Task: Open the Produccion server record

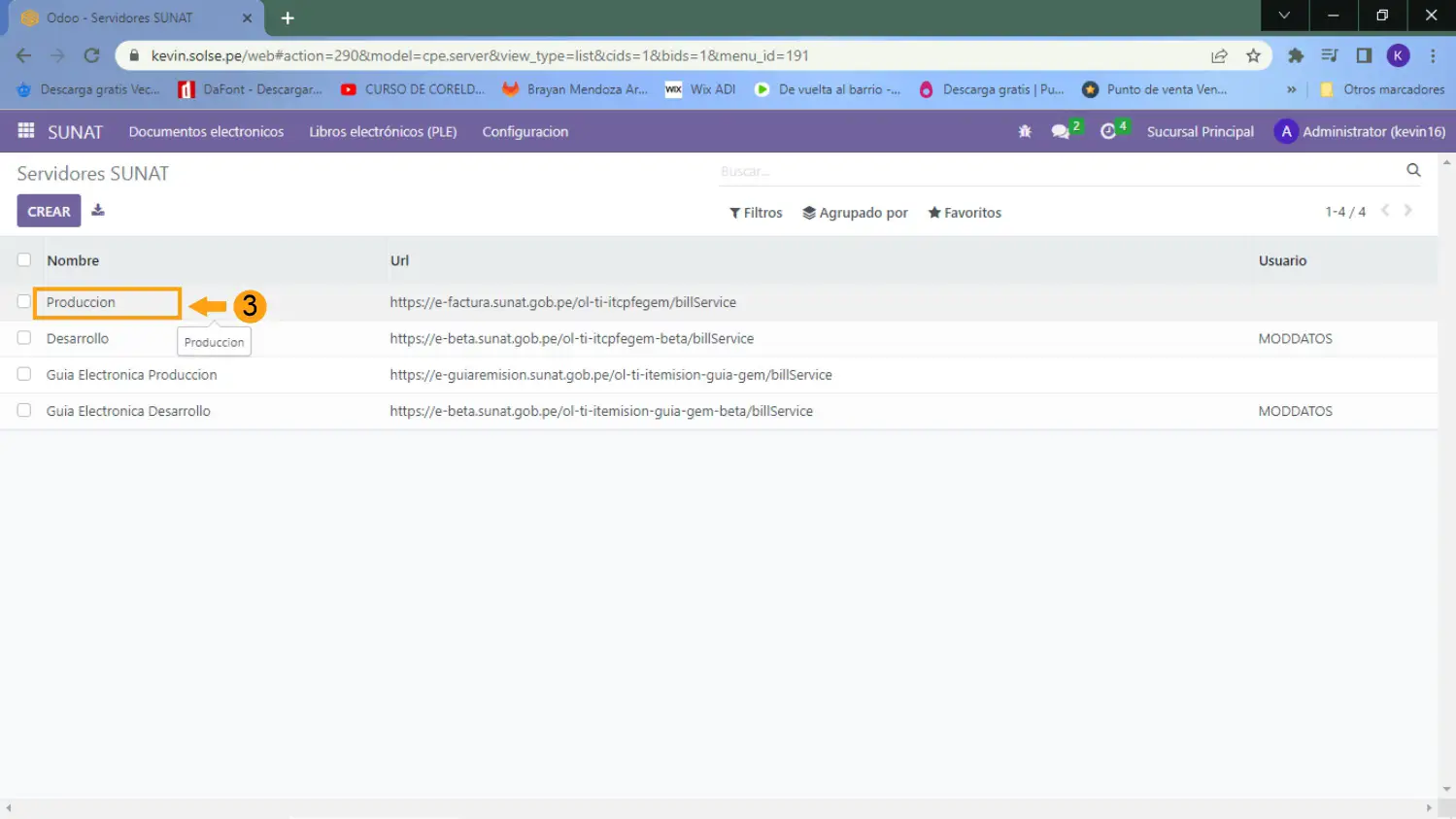Action: tap(81, 302)
